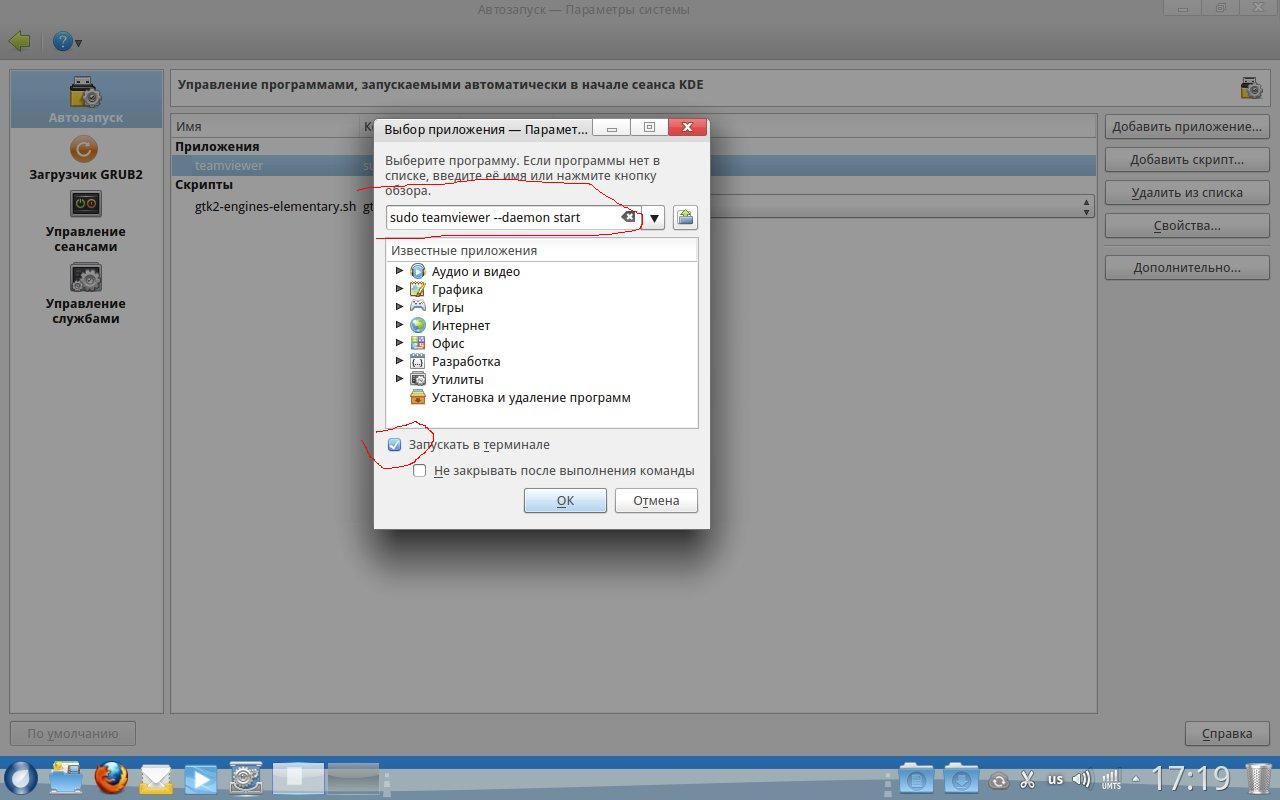1280x800 pixels.
Task: Launch Firefox from the taskbar
Action: tap(111, 777)
